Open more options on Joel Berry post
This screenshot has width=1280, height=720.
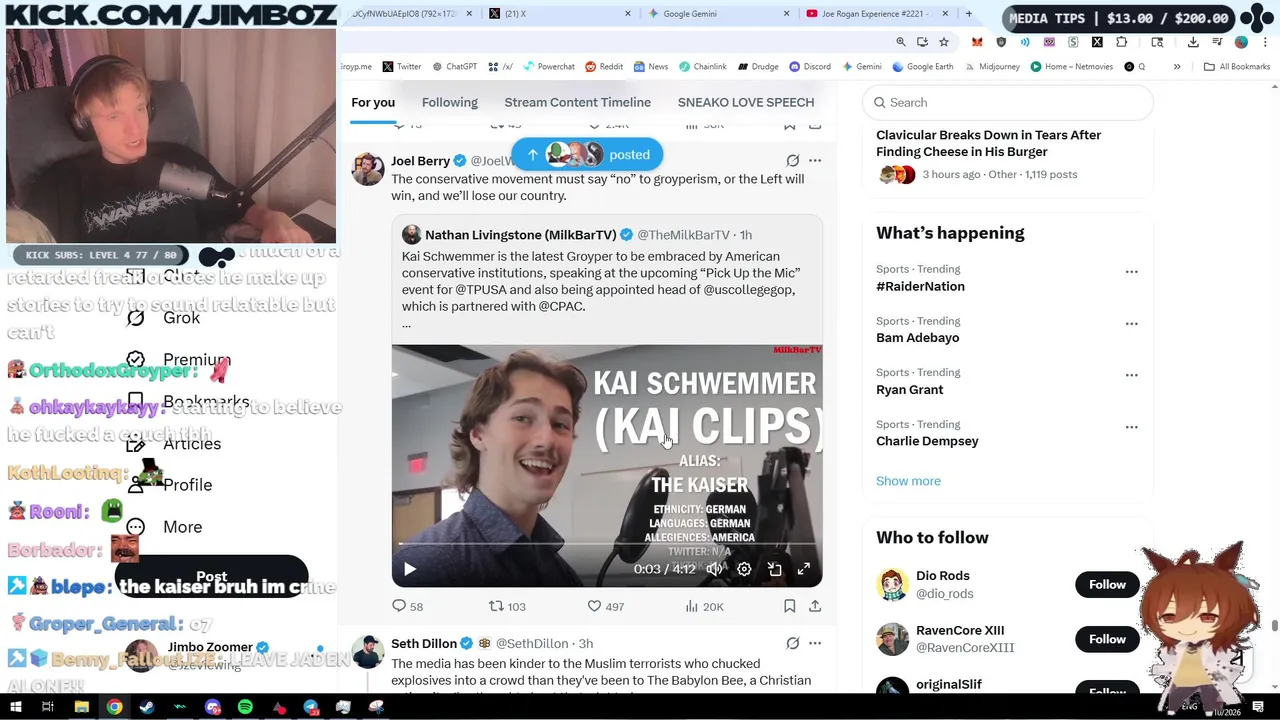[815, 160]
